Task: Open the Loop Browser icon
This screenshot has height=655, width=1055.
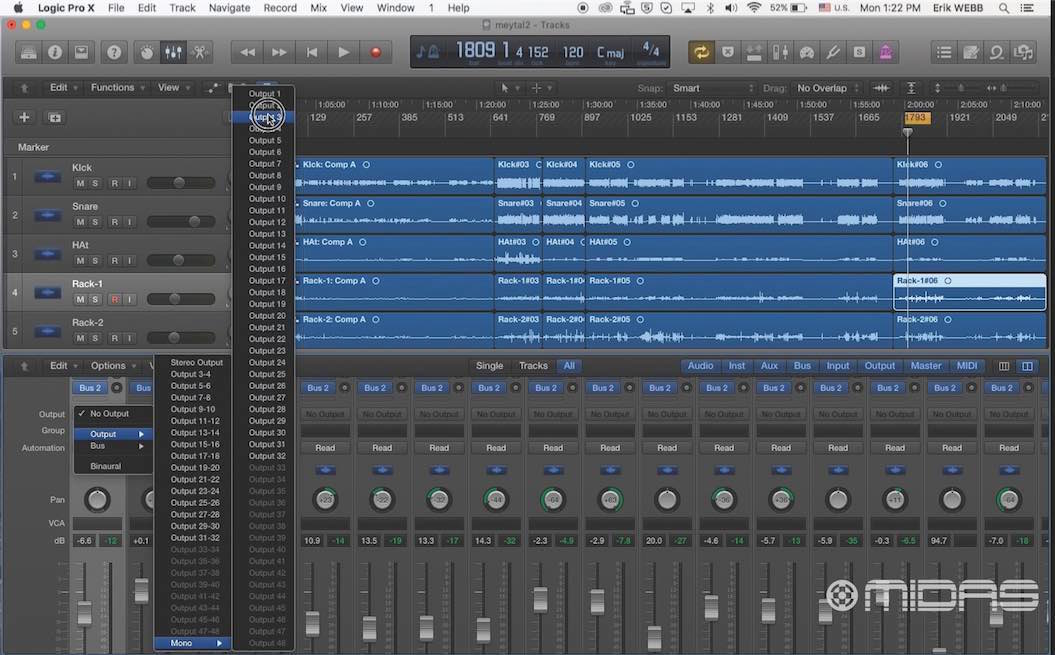Action: [x=997, y=52]
